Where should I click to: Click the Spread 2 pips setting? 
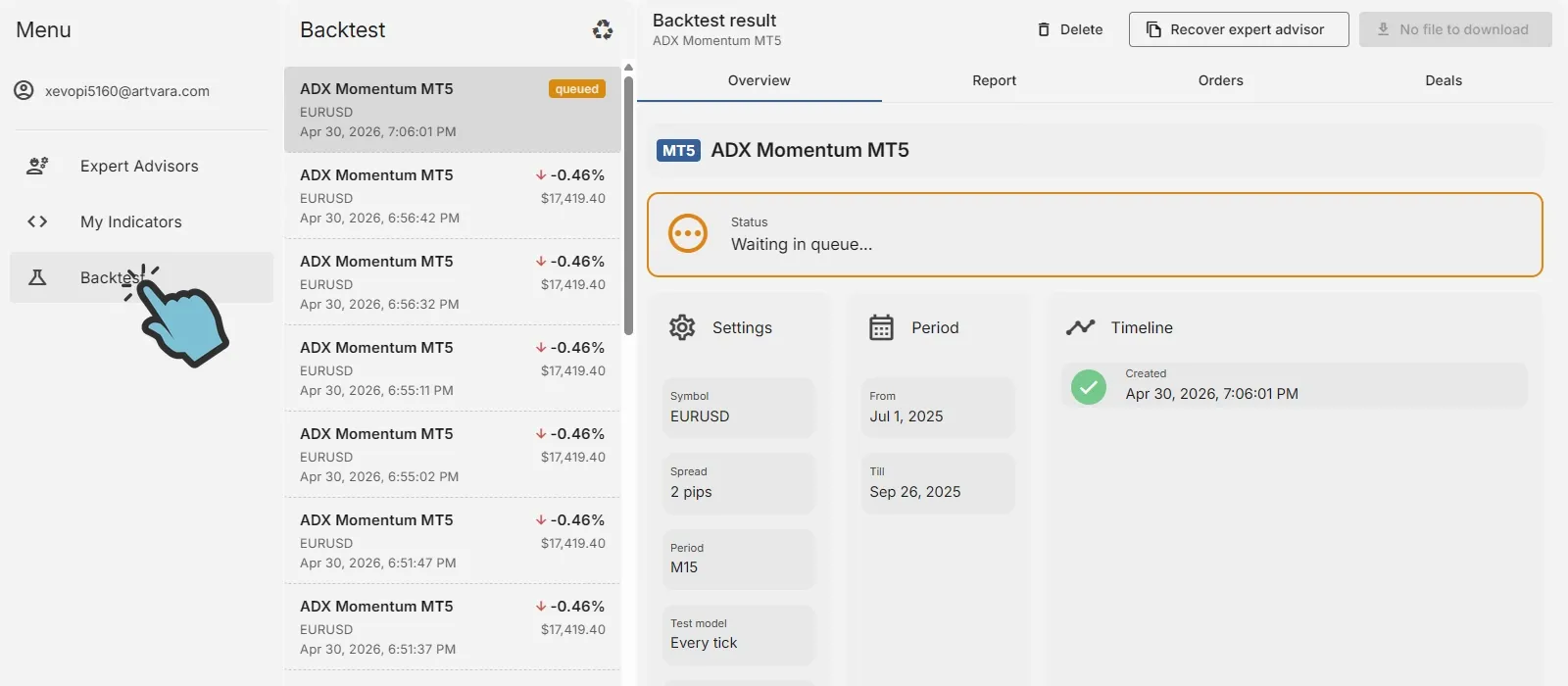pos(739,483)
